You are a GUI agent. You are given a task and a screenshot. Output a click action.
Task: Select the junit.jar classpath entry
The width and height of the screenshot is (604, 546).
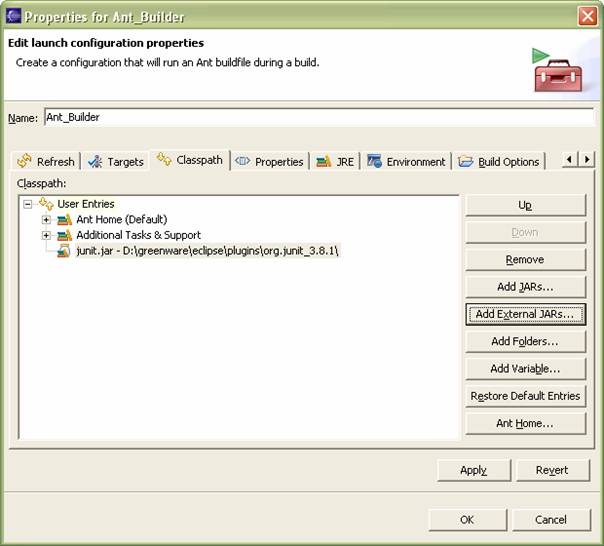tap(207, 251)
